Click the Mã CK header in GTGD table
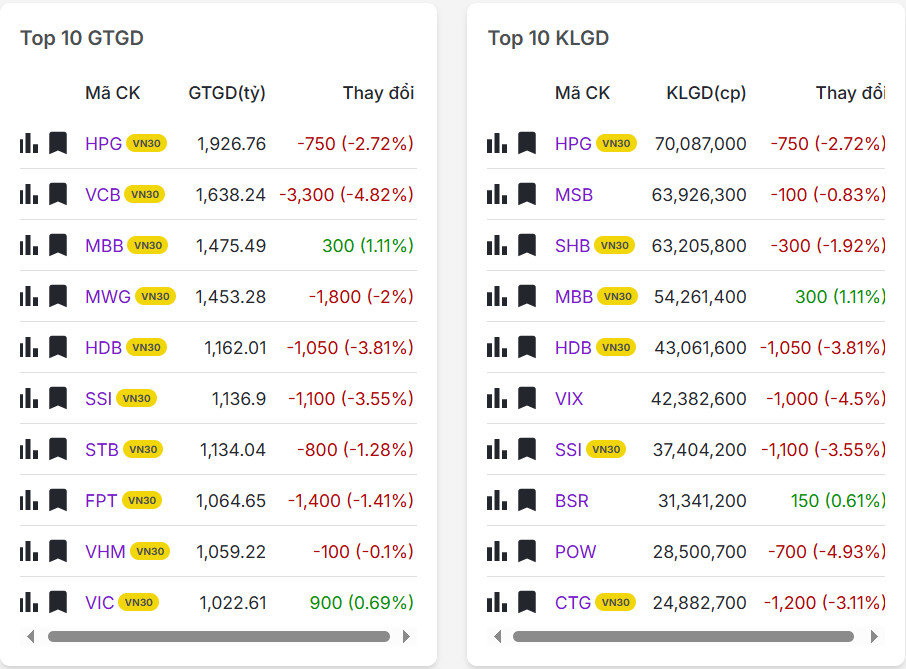This screenshot has width=906, height=669. click(113, 93)
